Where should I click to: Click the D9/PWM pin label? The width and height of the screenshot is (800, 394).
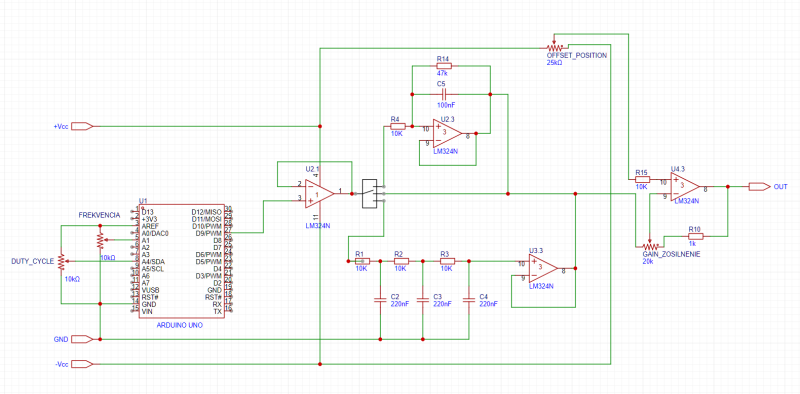coord(208,233)
